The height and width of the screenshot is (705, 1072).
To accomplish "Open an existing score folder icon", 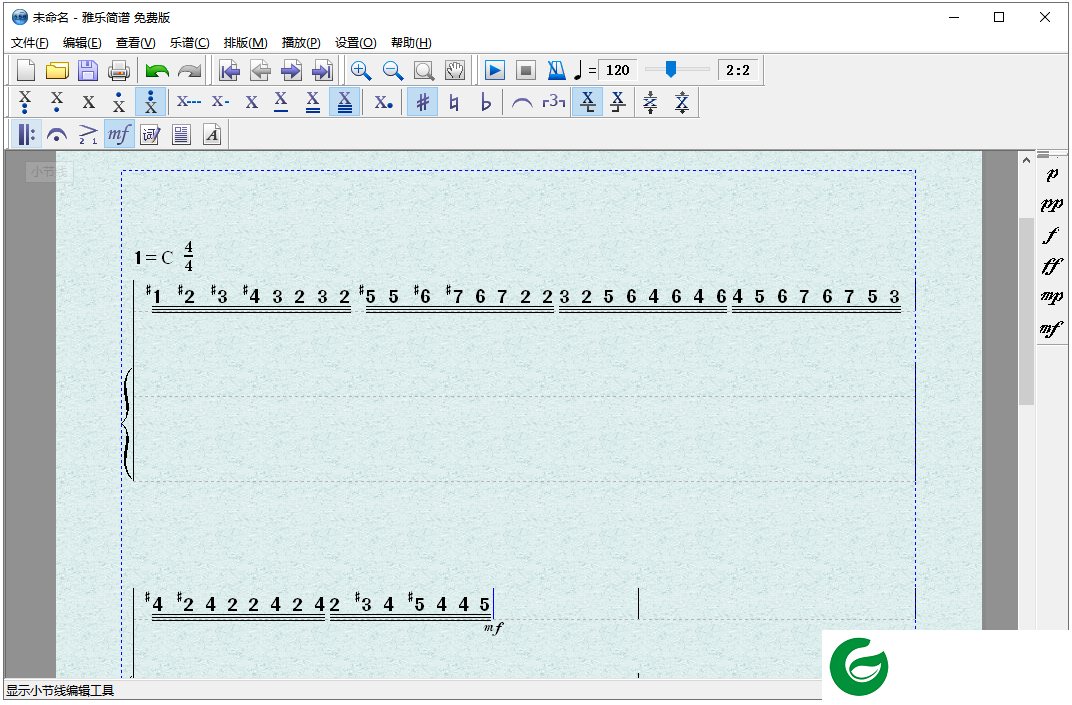I will coord(57,70).
